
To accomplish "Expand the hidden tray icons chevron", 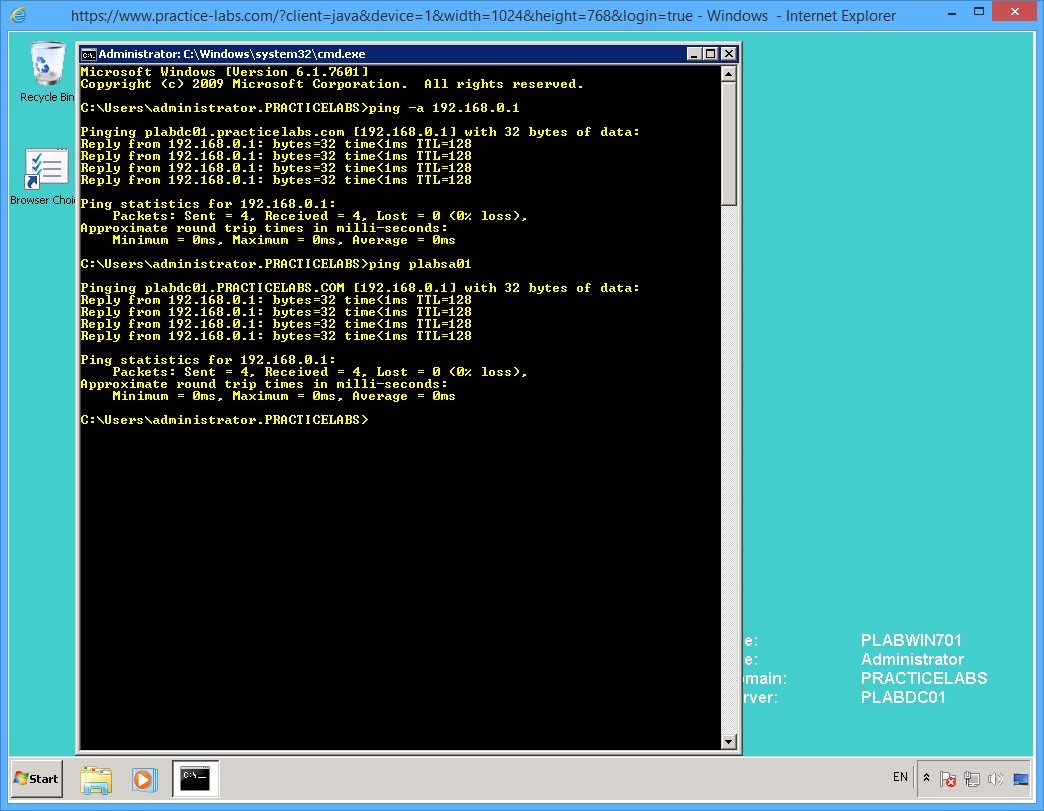I will coord(925,778).
